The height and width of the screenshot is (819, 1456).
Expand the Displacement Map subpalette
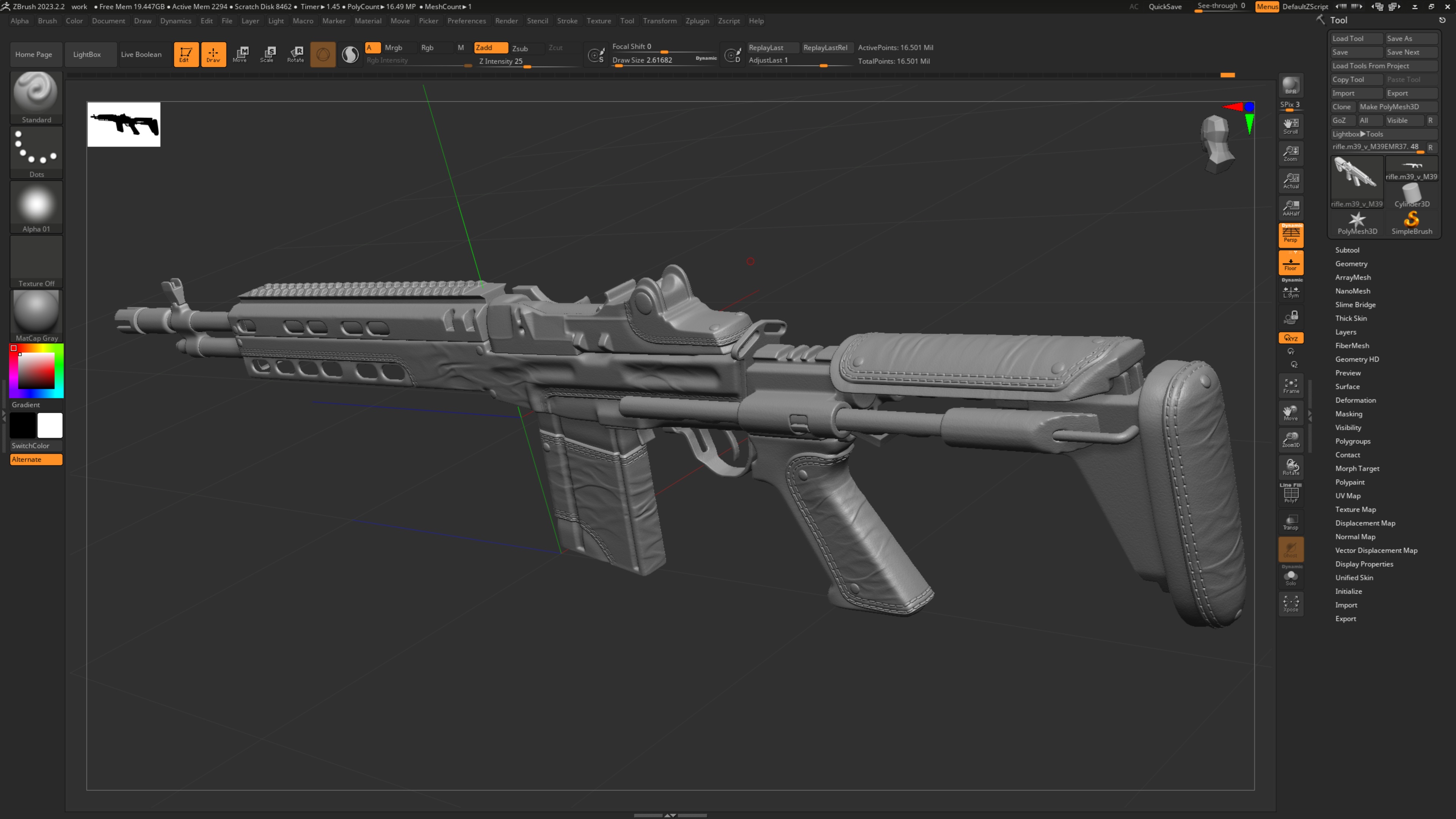click(1365, 523)
